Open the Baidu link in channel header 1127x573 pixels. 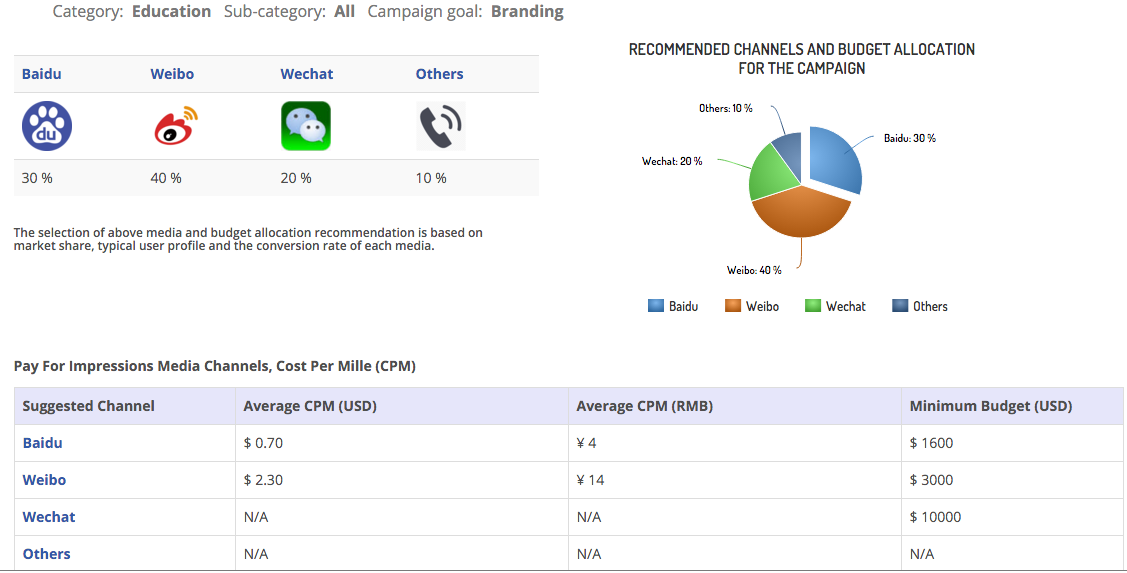click(42, 74)
